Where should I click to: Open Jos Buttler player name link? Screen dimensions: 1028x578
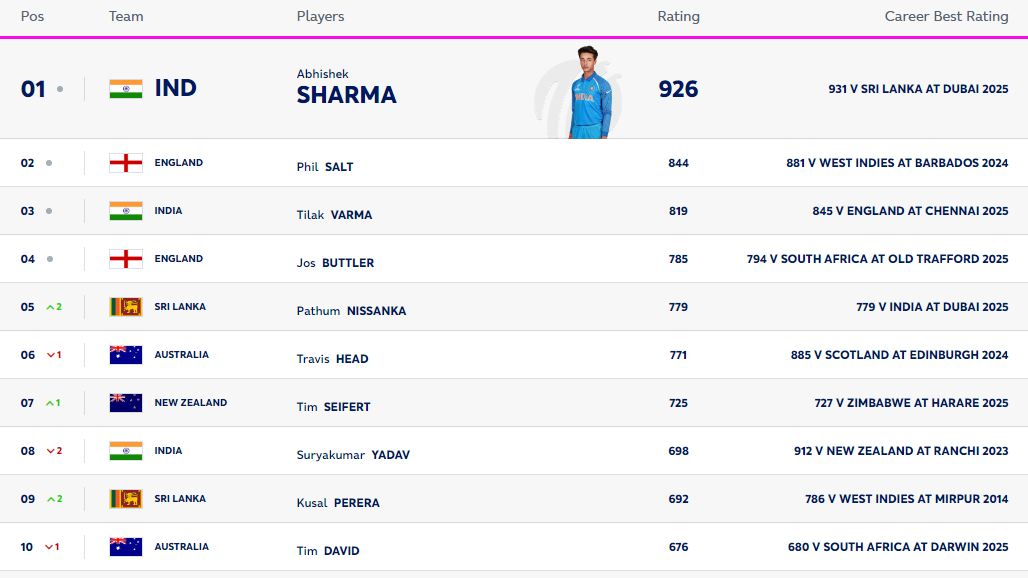pyautogui.click(x=335, y=263)
